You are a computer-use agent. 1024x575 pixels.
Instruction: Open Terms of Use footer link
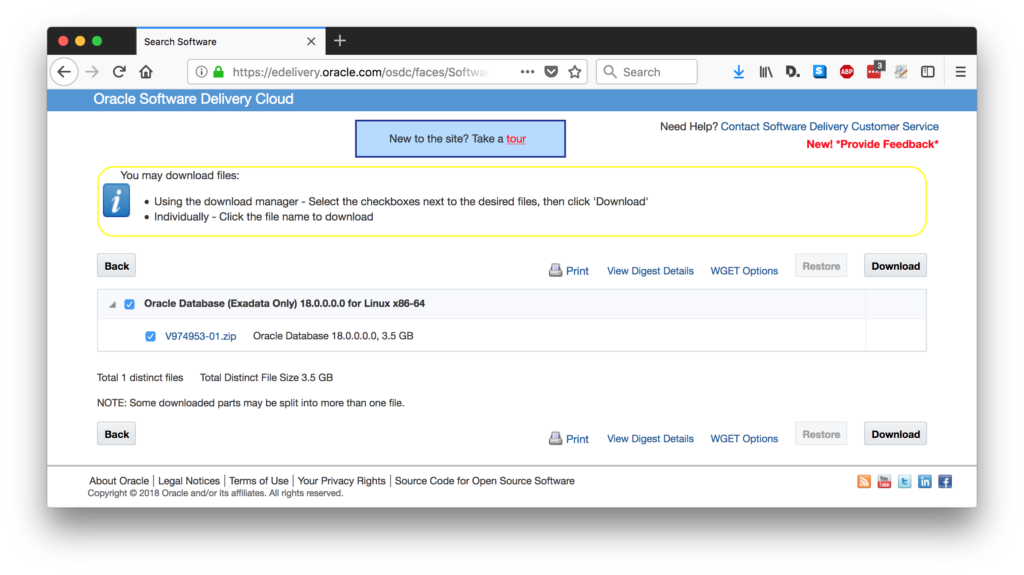pos(259,481)
